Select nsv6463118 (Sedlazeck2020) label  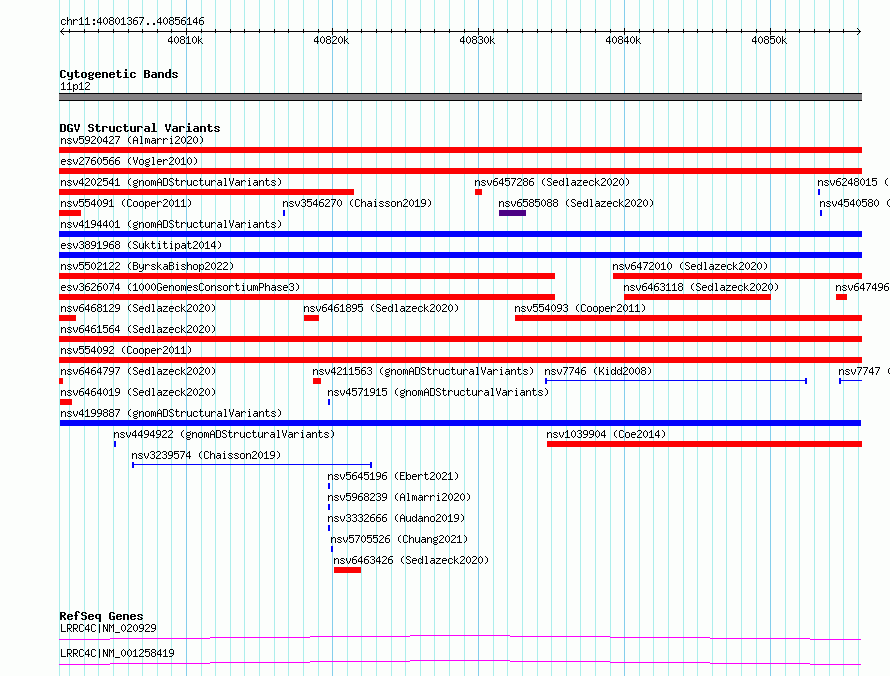[701, 287]
